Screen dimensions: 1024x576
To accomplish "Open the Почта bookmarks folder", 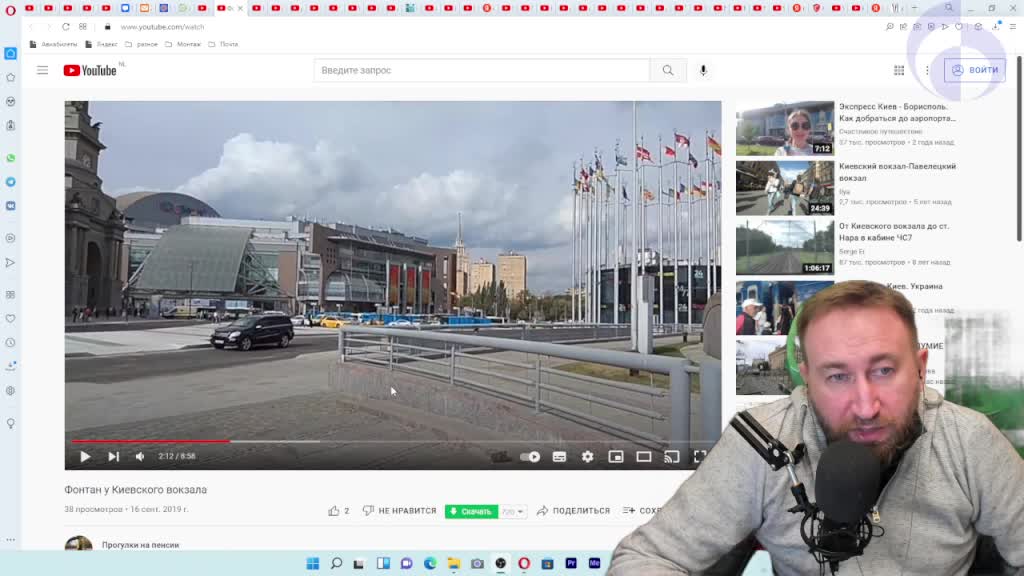I will pos(223,44).
